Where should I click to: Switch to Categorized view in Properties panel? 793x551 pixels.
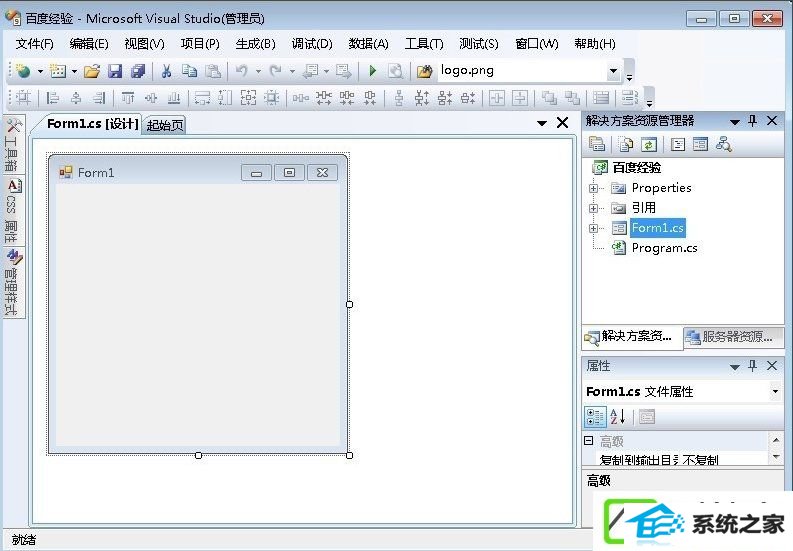(x=595, y=417)
